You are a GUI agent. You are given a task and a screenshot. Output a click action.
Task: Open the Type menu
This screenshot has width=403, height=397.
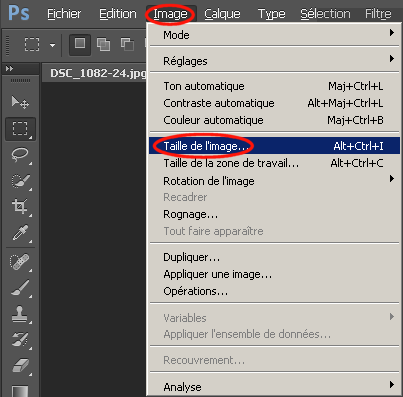(271, 14)
